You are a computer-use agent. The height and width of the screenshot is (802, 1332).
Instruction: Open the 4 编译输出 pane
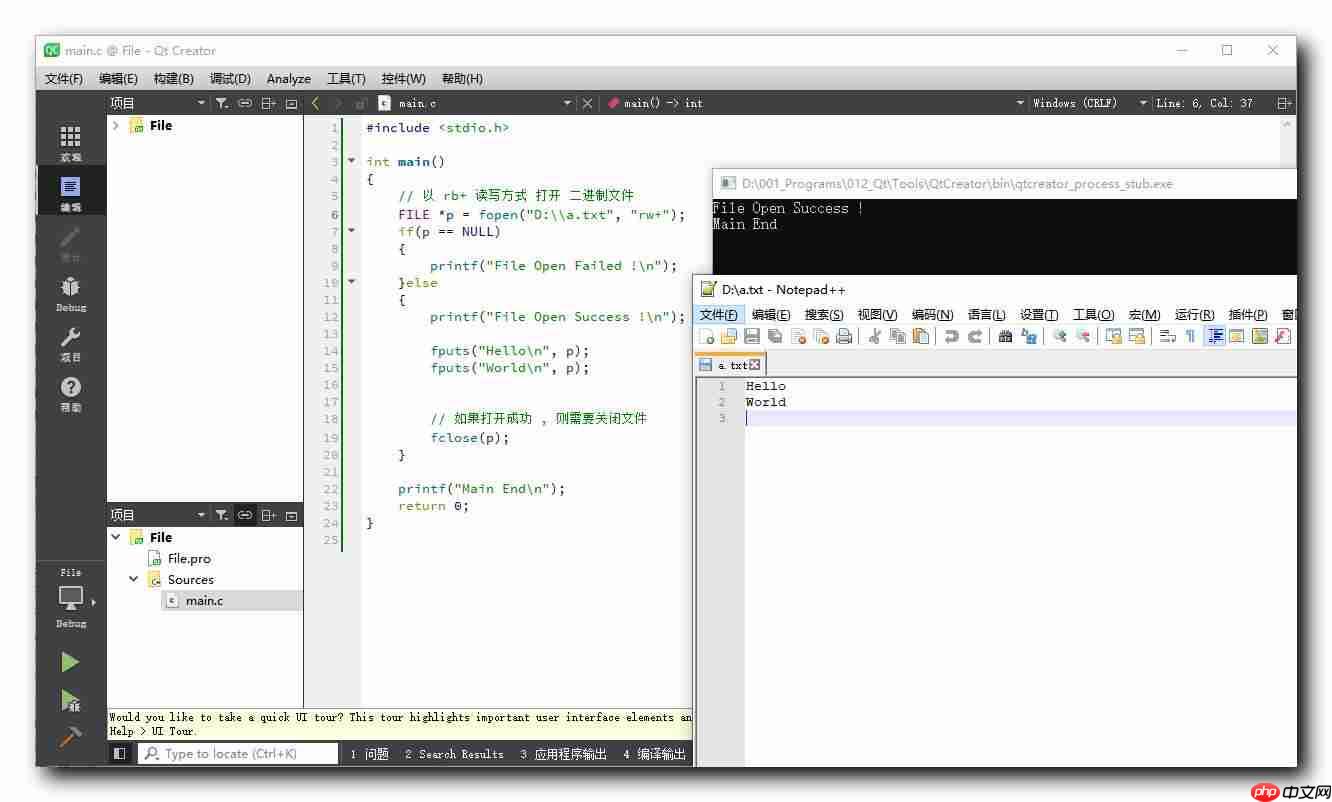655,754
